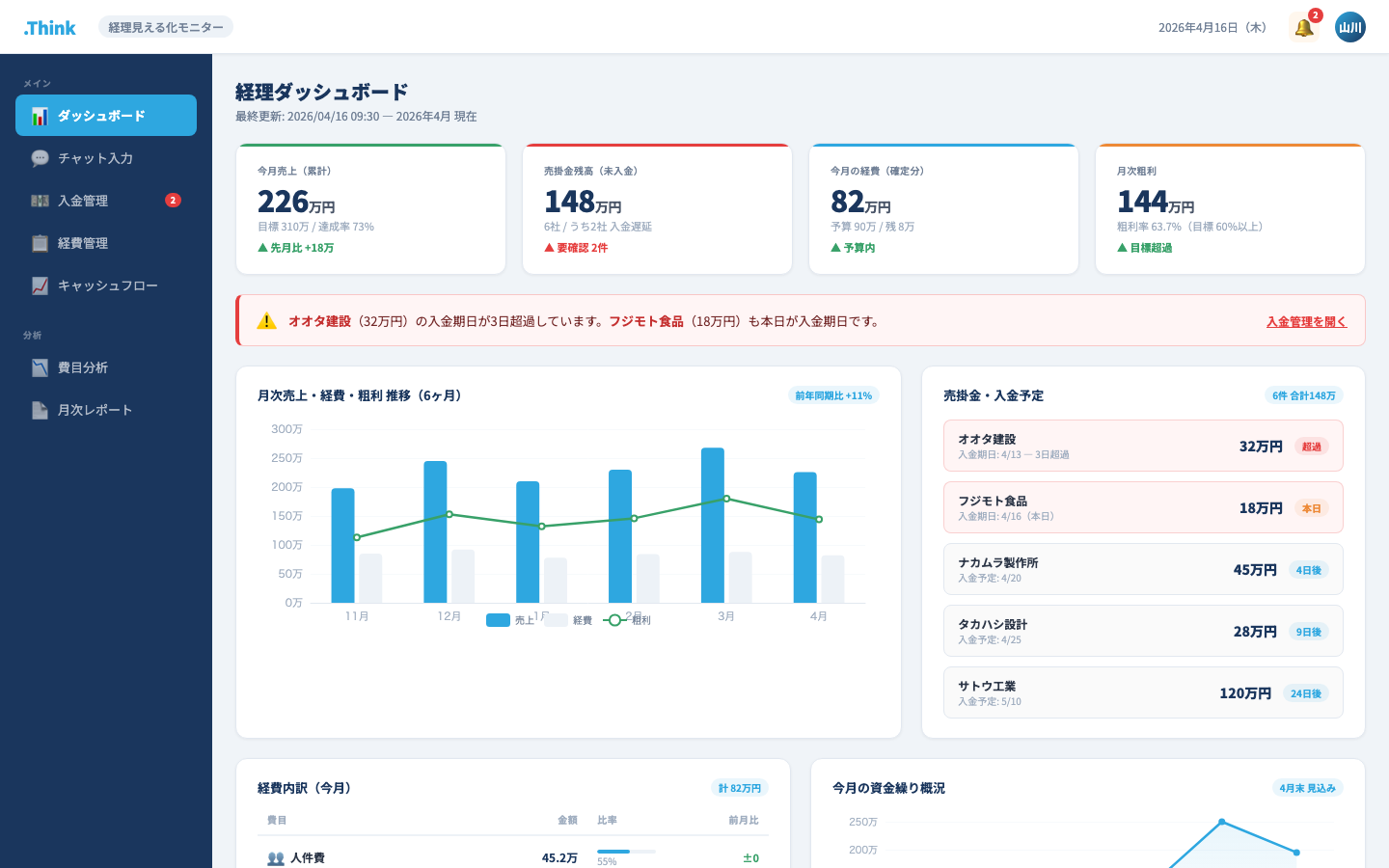The height and width of the screenshot is (868, 1389).
Task: Open 入金管理 from the sidebar
Action: coord(106,201)
